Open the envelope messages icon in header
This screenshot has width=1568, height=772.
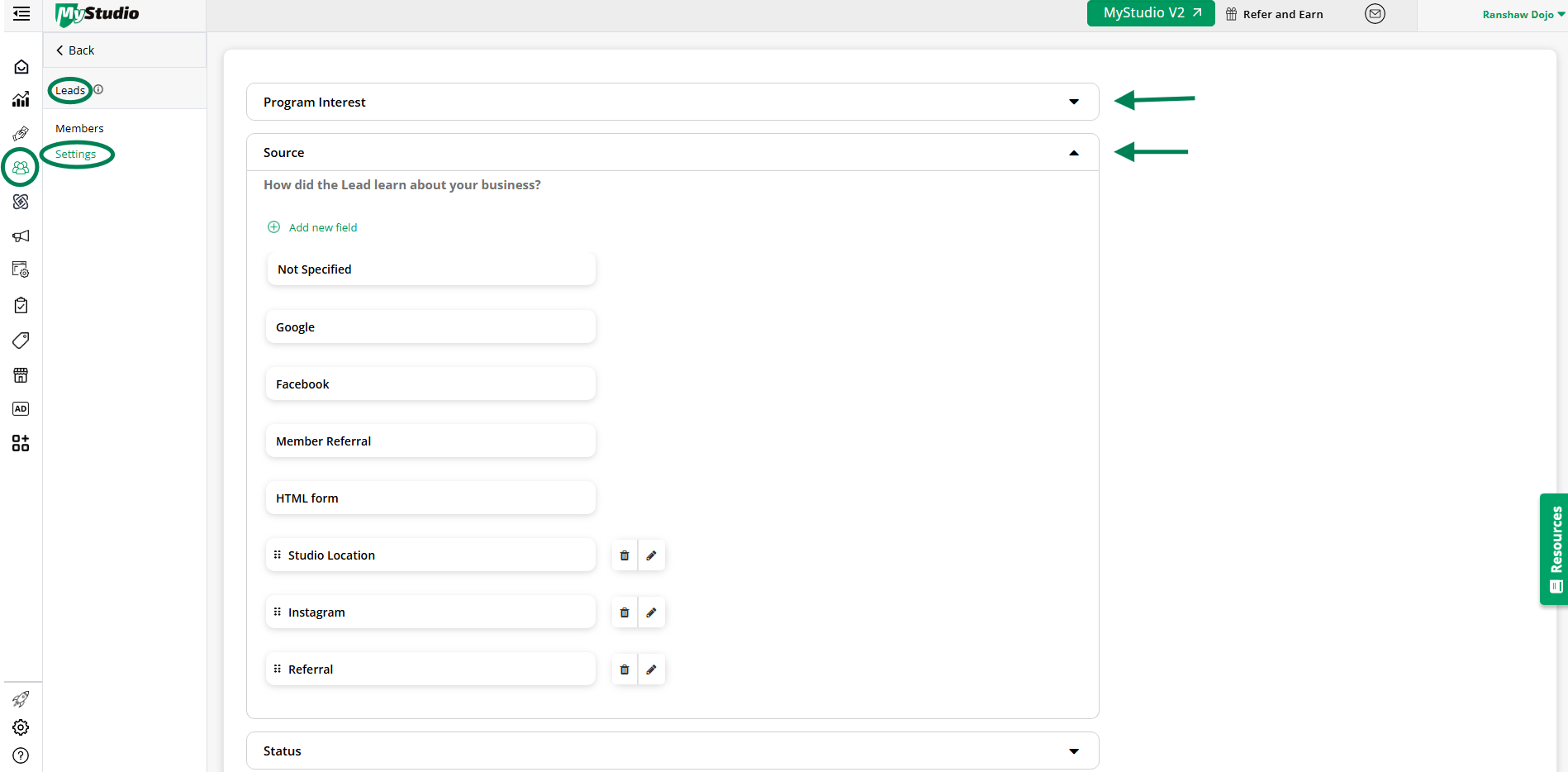pyautogui.click(x=1374, y=13)
